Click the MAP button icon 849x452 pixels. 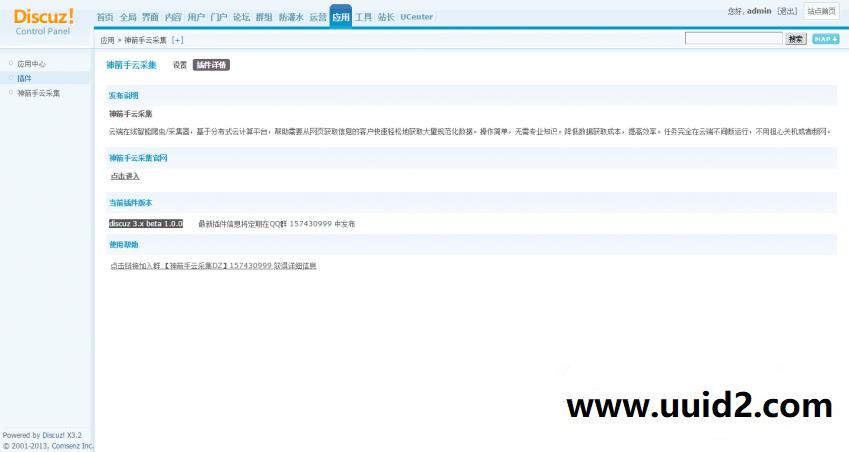[x=825, y=39]
